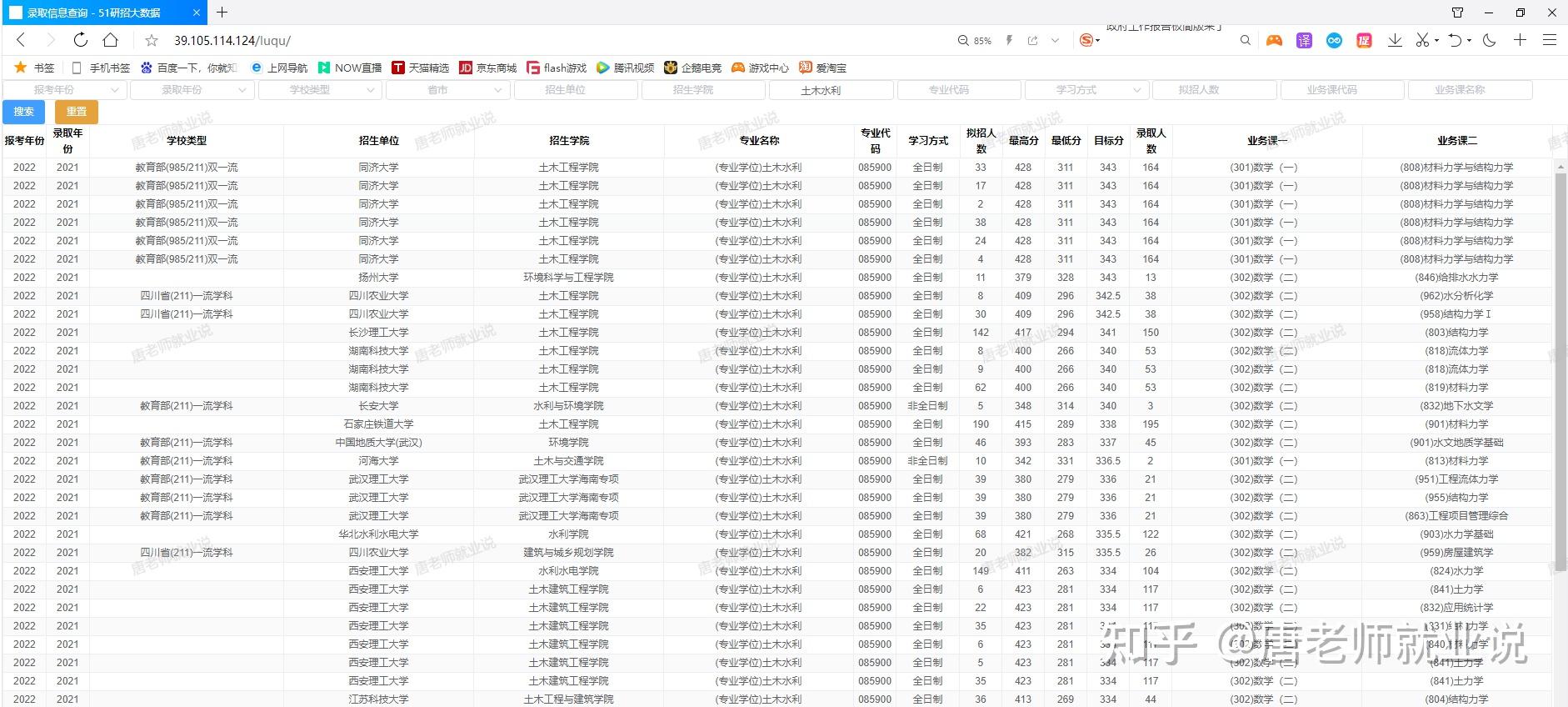
Task: Click the 最高分 column header
Action: click(1023, 141)
